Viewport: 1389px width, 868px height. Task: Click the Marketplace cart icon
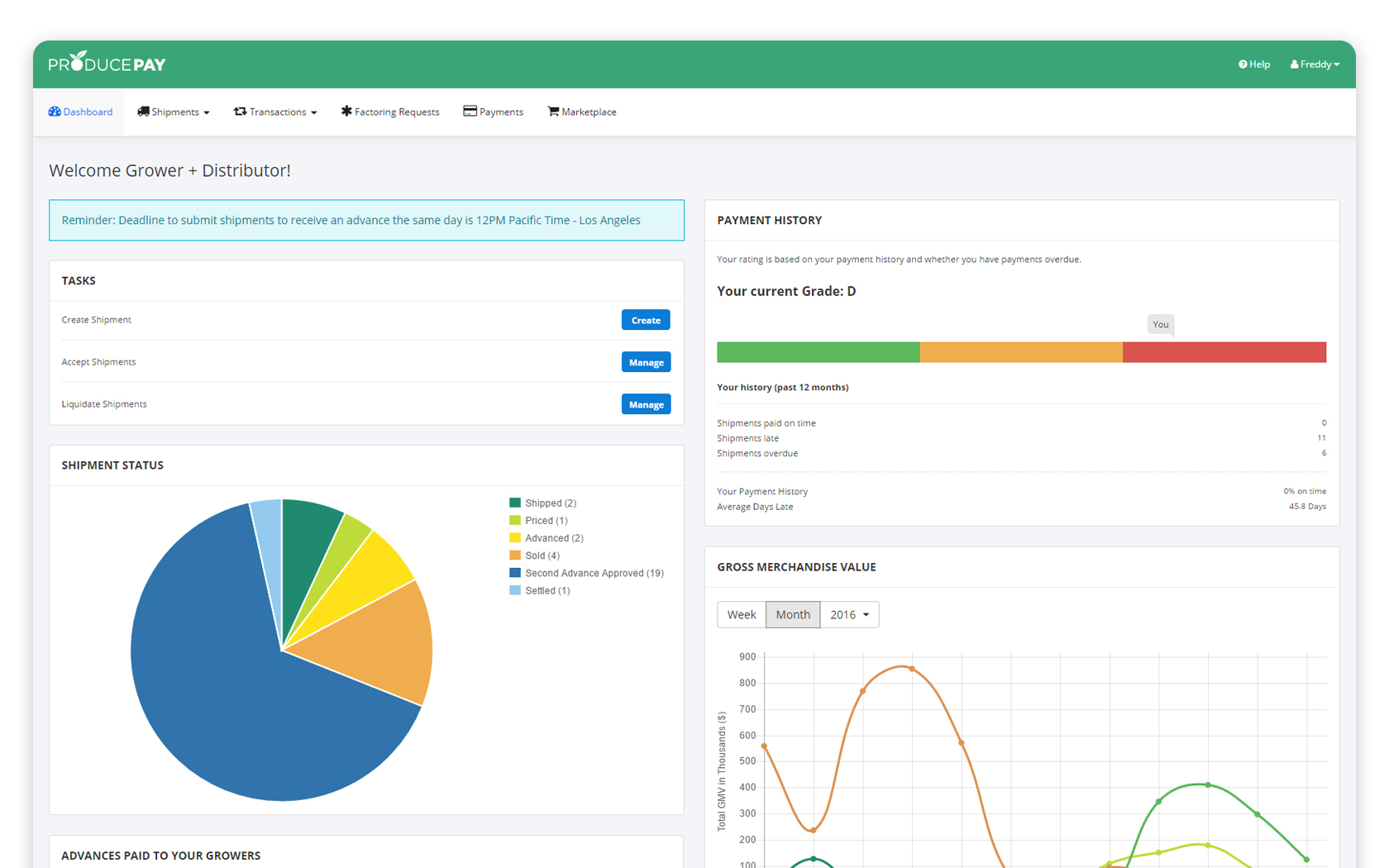(x=553, y=112)
